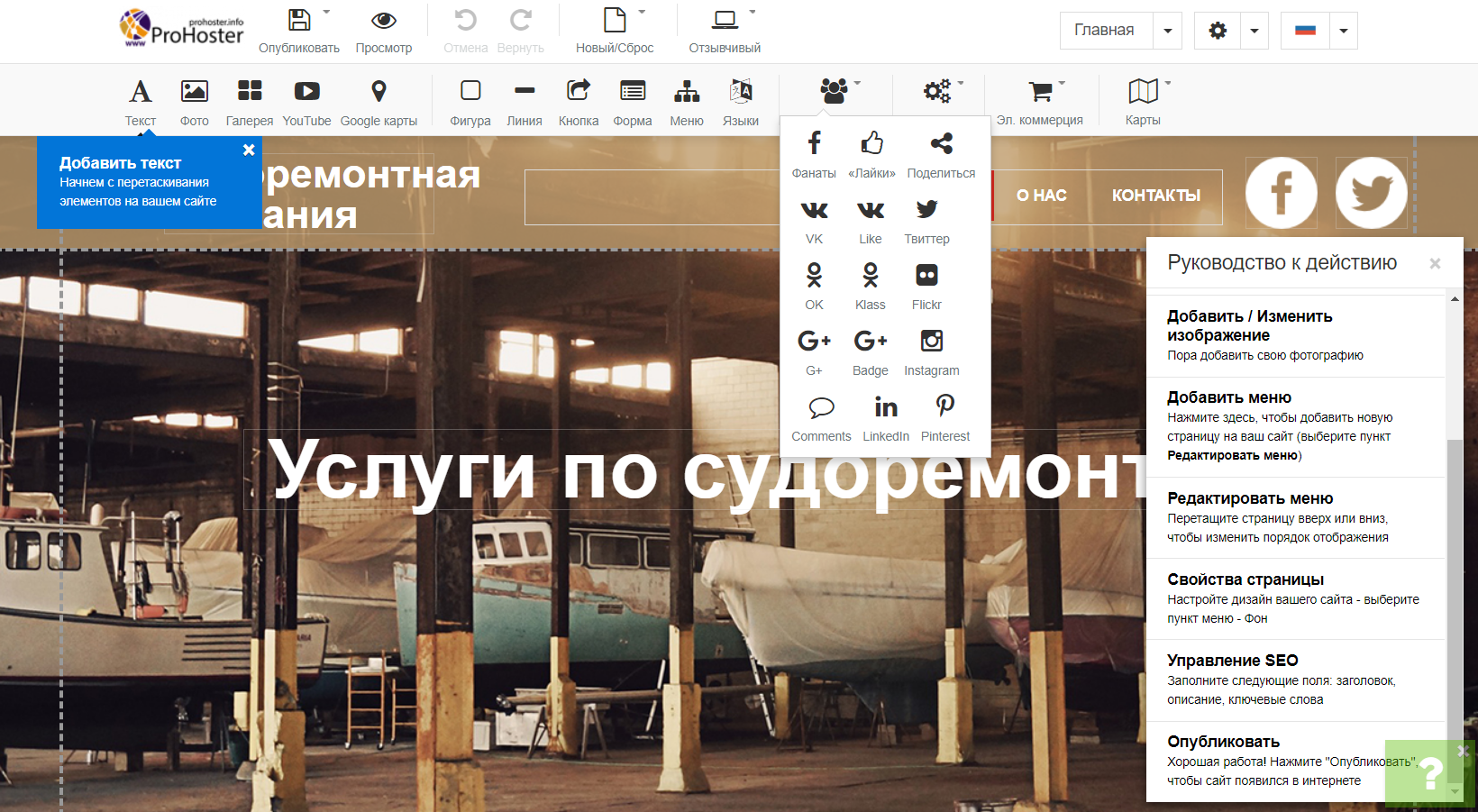Insert the Twitter social button
Viewport: 1478px width, 812px height.
click(926, 210)
